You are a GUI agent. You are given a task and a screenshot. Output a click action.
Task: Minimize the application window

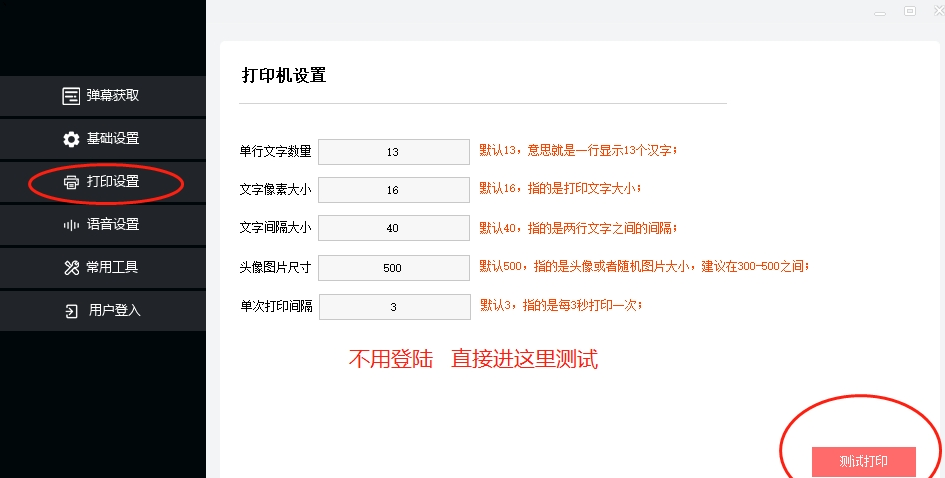880,13
